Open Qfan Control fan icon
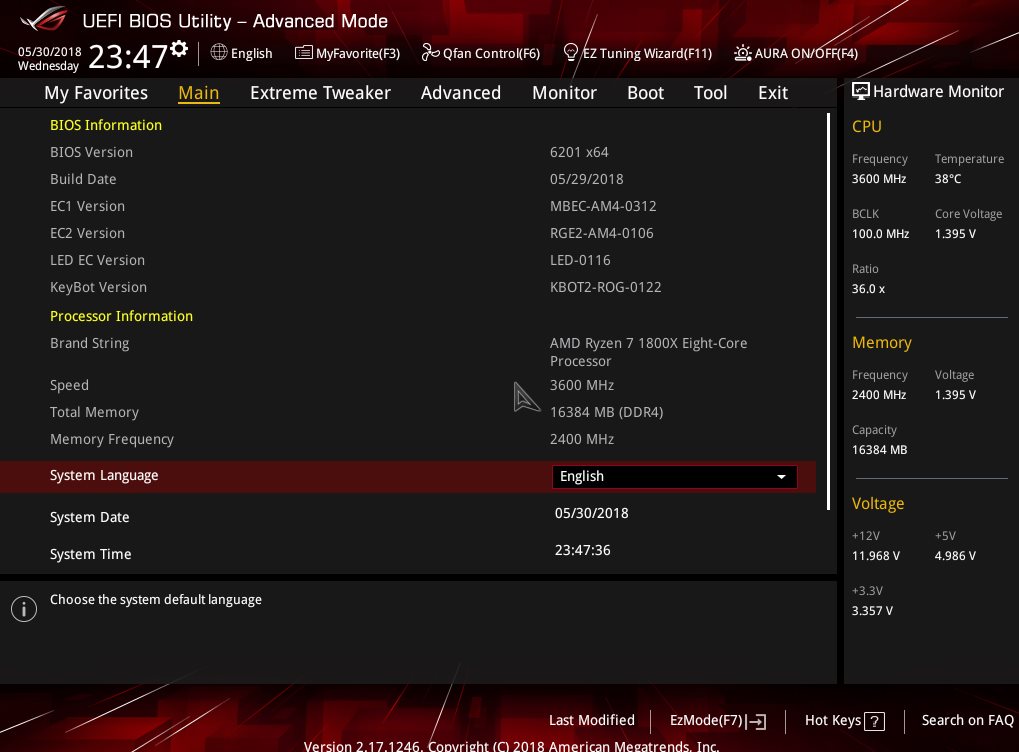 pyautogui.click(x=430, y=52)
